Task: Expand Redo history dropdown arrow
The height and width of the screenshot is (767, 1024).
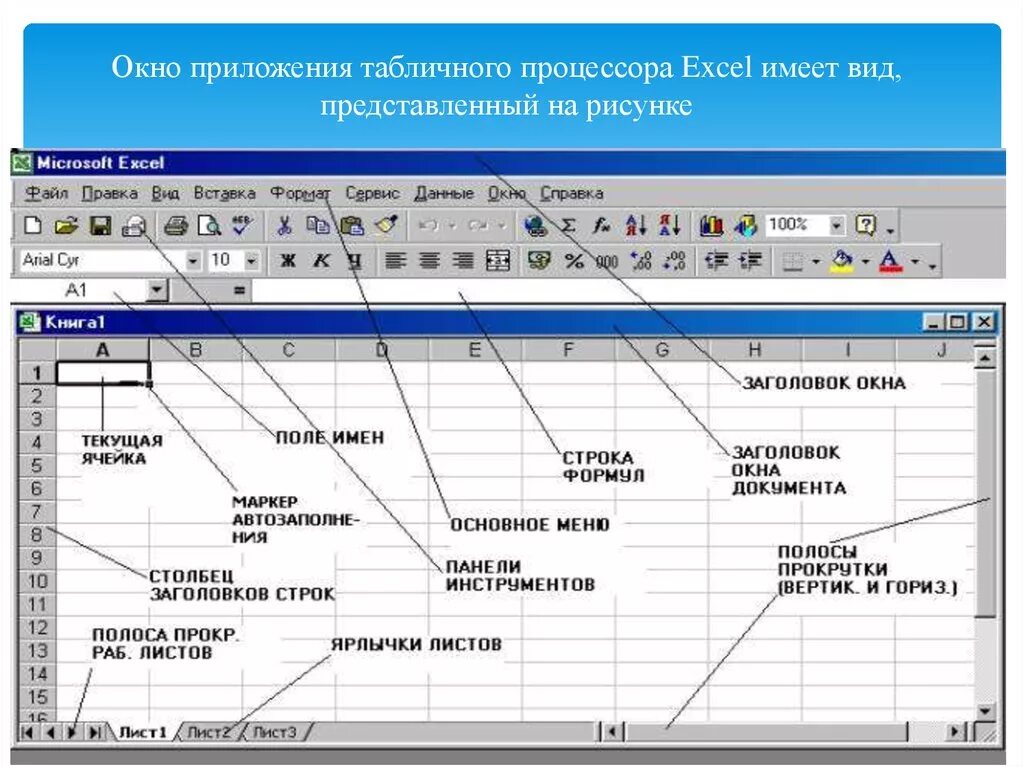Action: pyautogui.click(x=502, y=226)
